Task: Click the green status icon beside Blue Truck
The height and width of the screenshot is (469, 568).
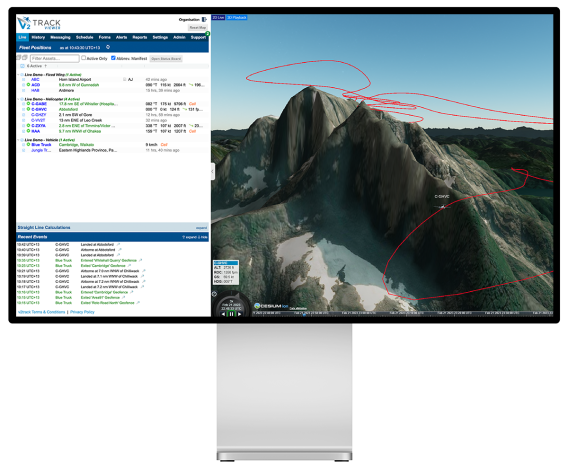Action: tap(29, 145)
